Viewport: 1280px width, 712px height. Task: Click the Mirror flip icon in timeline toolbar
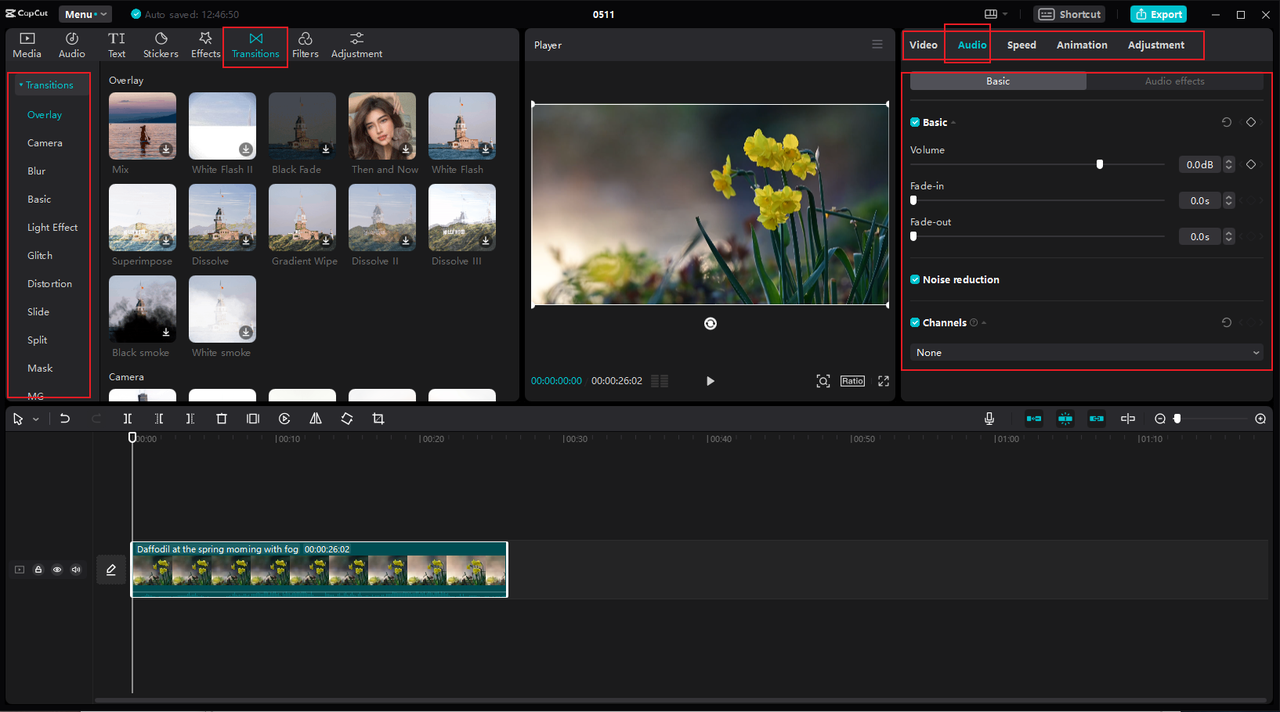click(316, 419)
